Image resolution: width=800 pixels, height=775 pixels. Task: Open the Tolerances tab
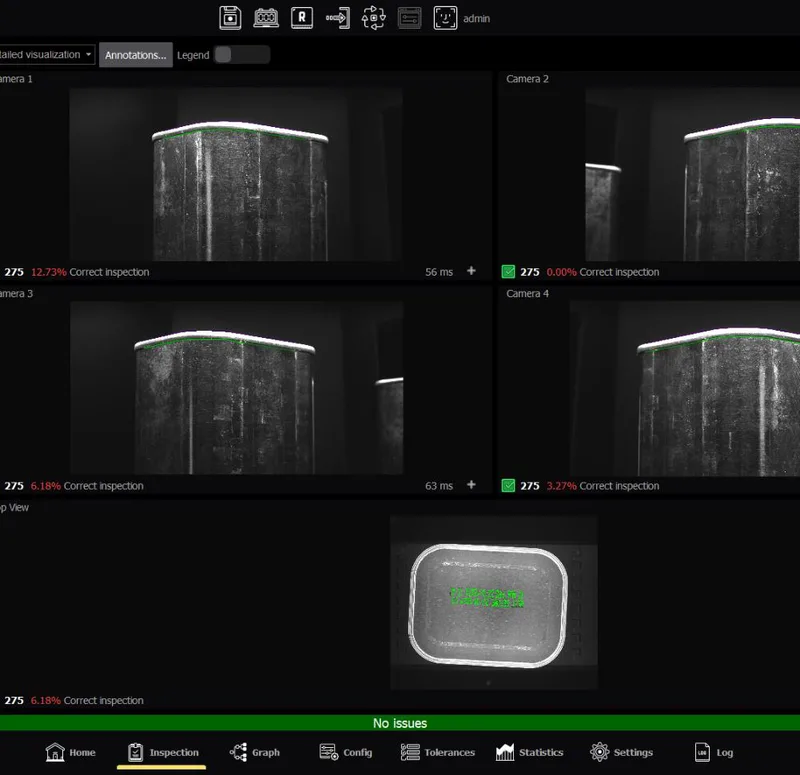coord(437,752)
